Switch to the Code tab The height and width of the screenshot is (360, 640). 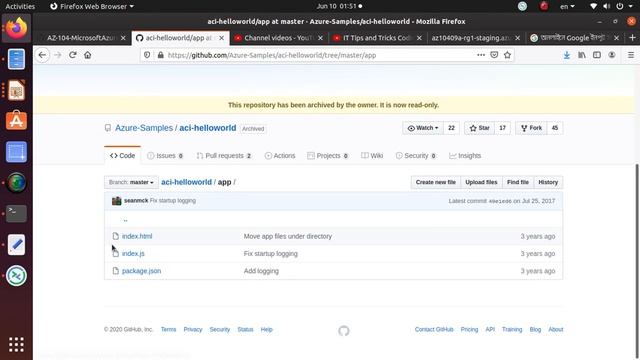point(122,156)
